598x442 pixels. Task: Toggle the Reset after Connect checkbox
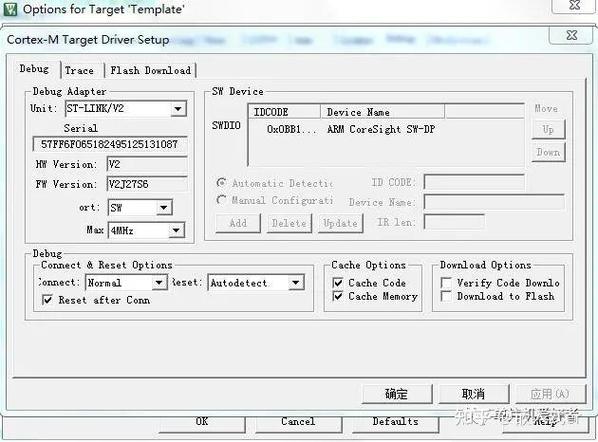click(47, 300)
